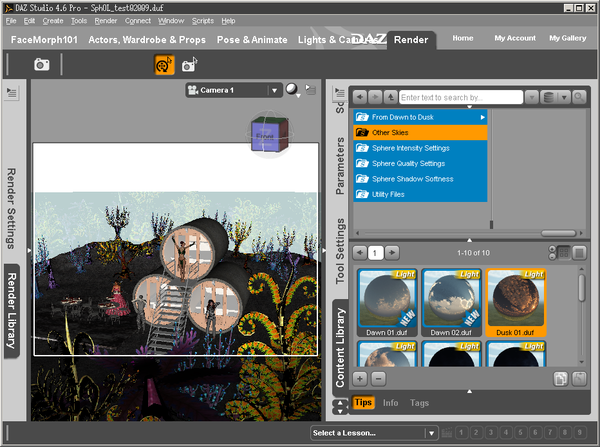This screenshot has width=600, height=447.
Task: Open left pane options menu icon
Action: click(11, 92)
